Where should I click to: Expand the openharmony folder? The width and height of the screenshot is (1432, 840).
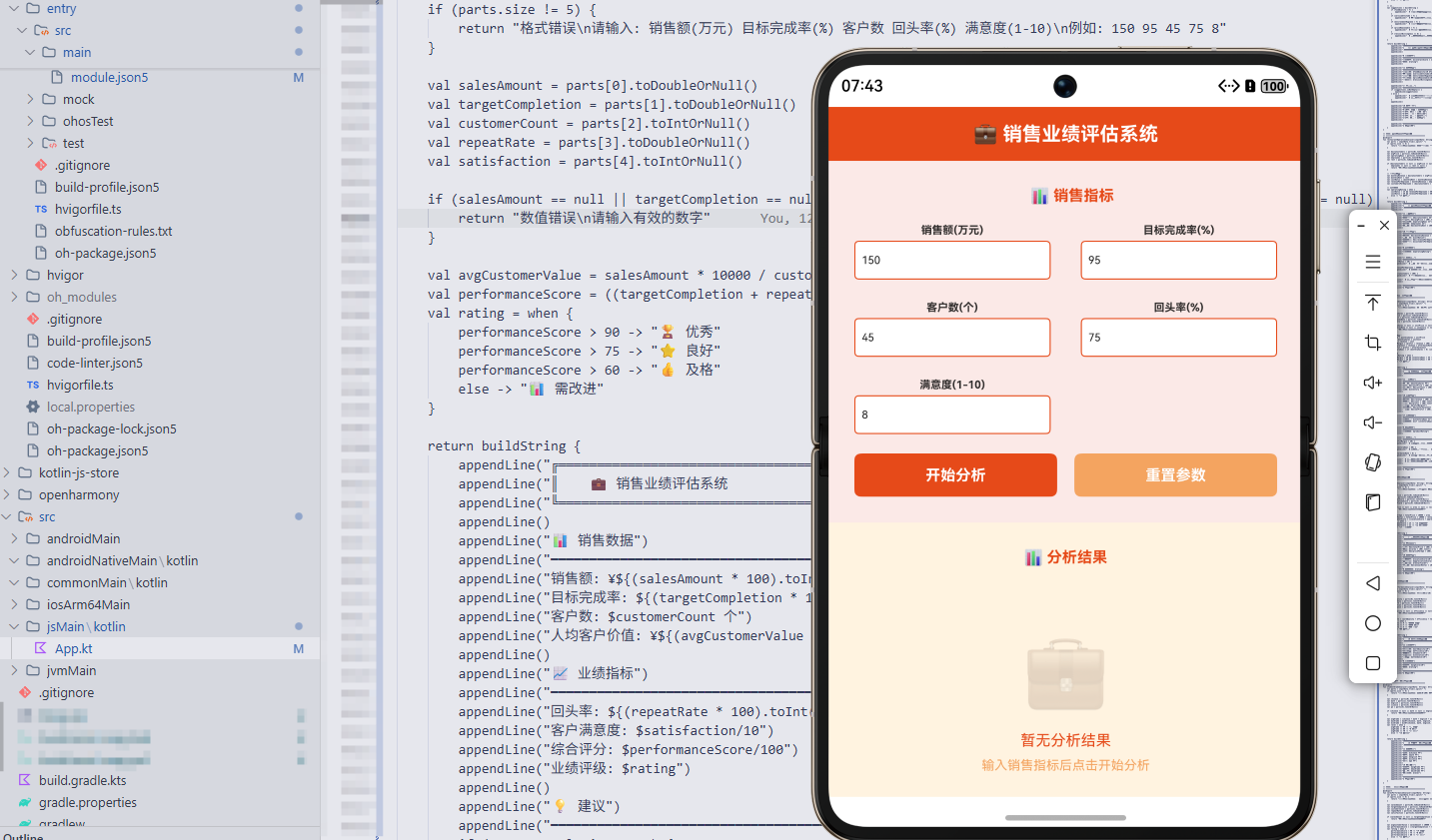[6, 494]
